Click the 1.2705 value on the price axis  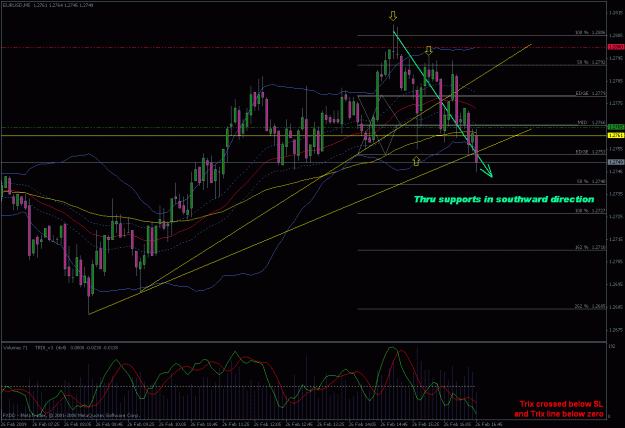point(616,261)
